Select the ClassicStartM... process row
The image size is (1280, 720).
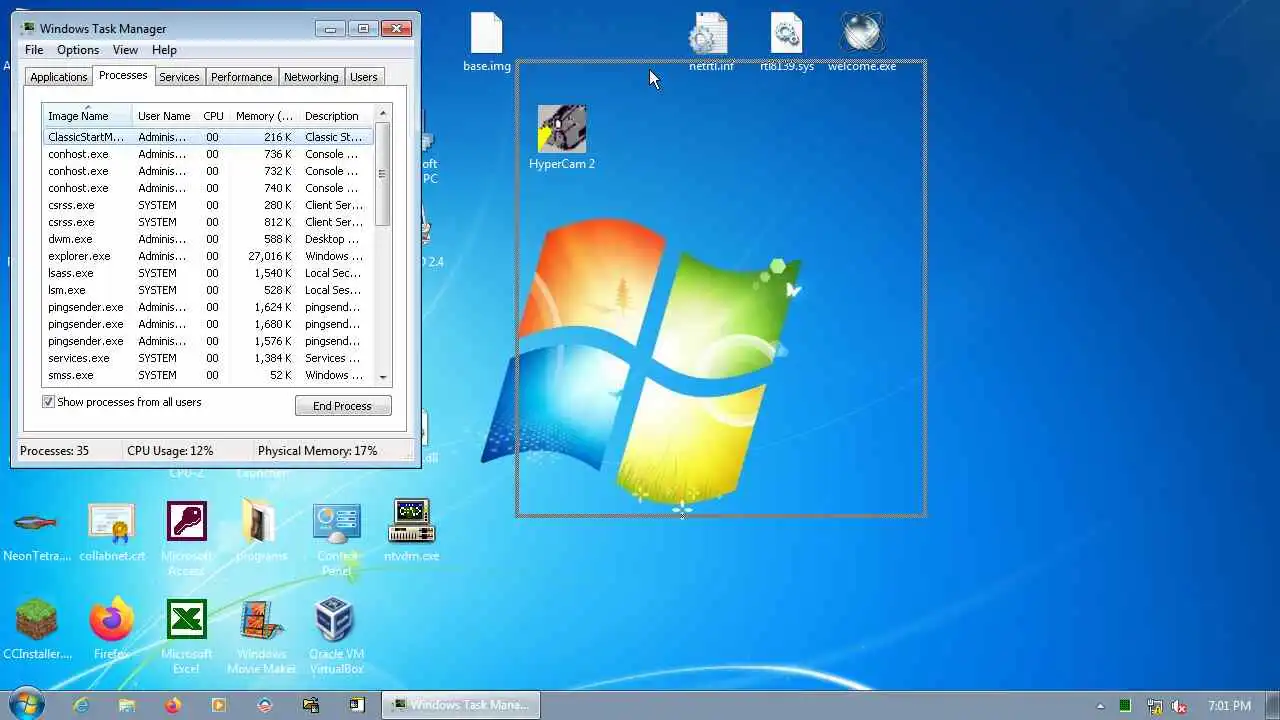point(208,137)
